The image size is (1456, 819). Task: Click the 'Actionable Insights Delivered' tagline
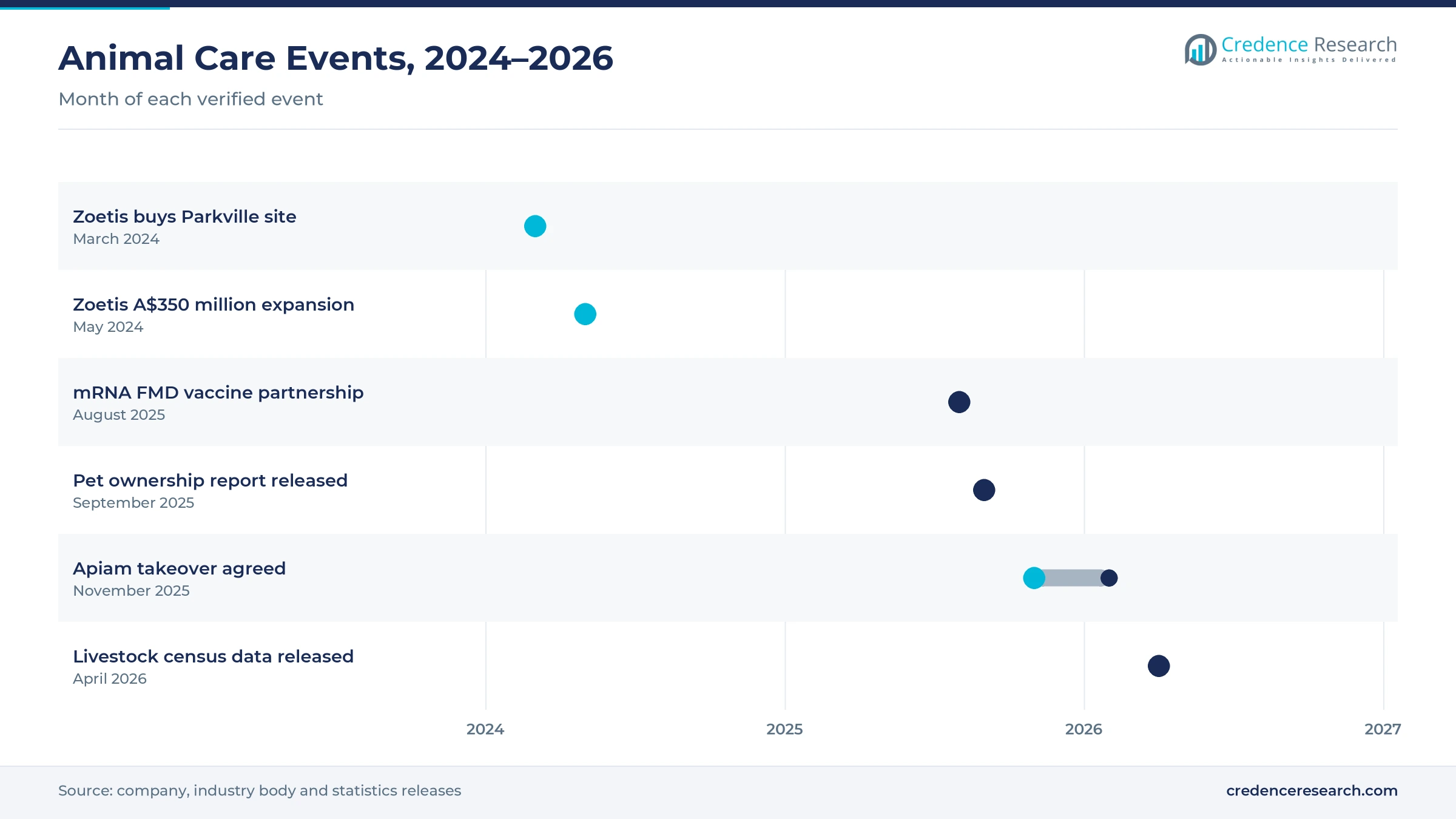pos(1309,60)
